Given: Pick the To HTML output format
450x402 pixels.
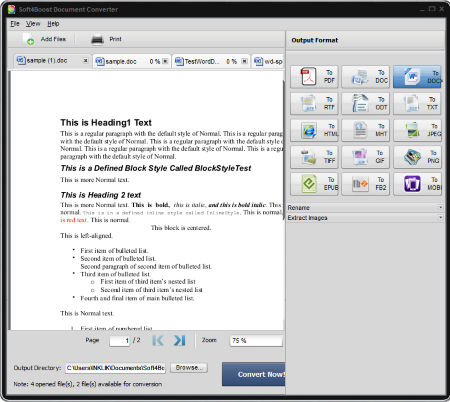Looking at the screenshot, I should pyautogui.click(x=314, y=130).
